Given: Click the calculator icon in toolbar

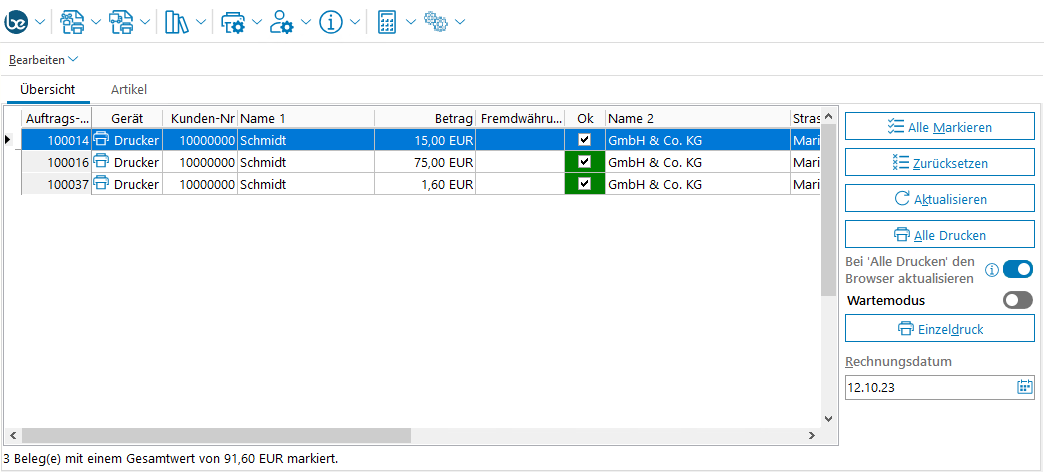Looking at the screenshot, I should [388, 21].
